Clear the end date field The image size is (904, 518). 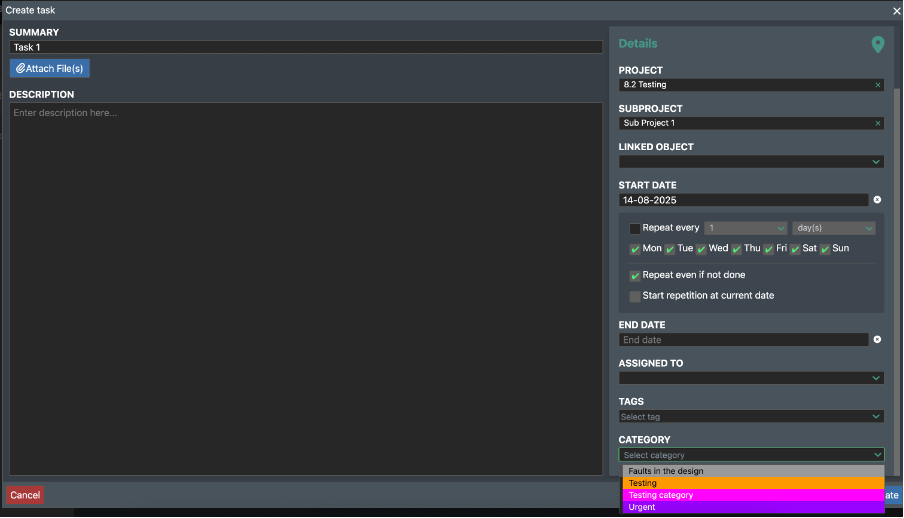tap(877, 339)
